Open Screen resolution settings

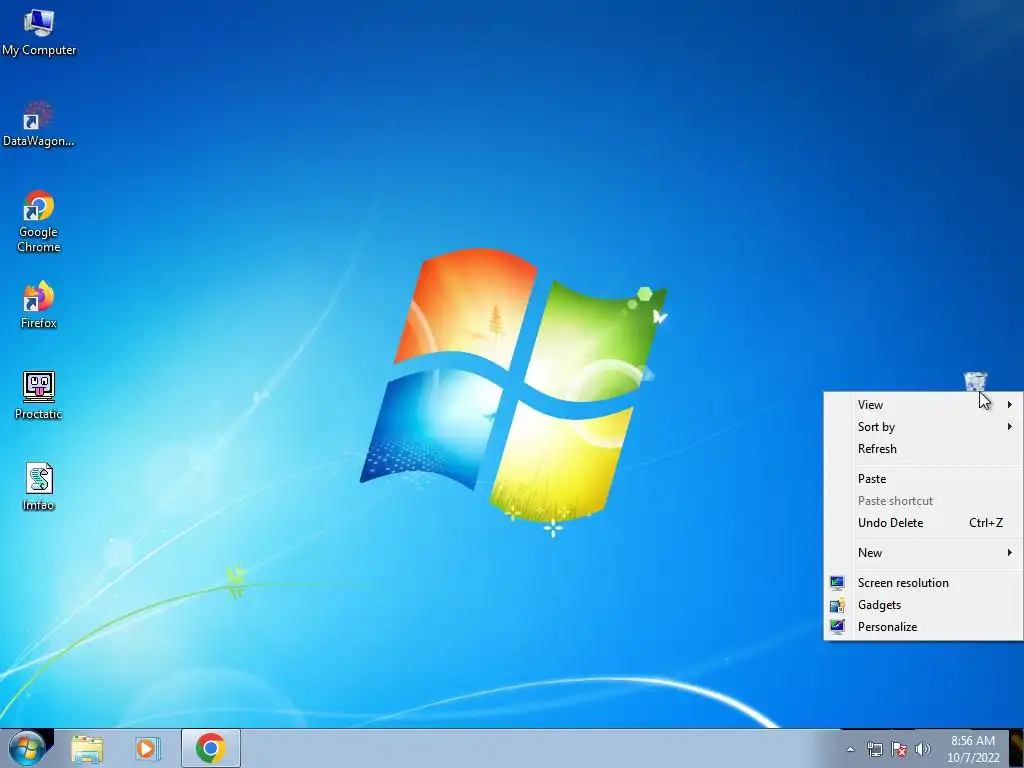pos(923,583)
